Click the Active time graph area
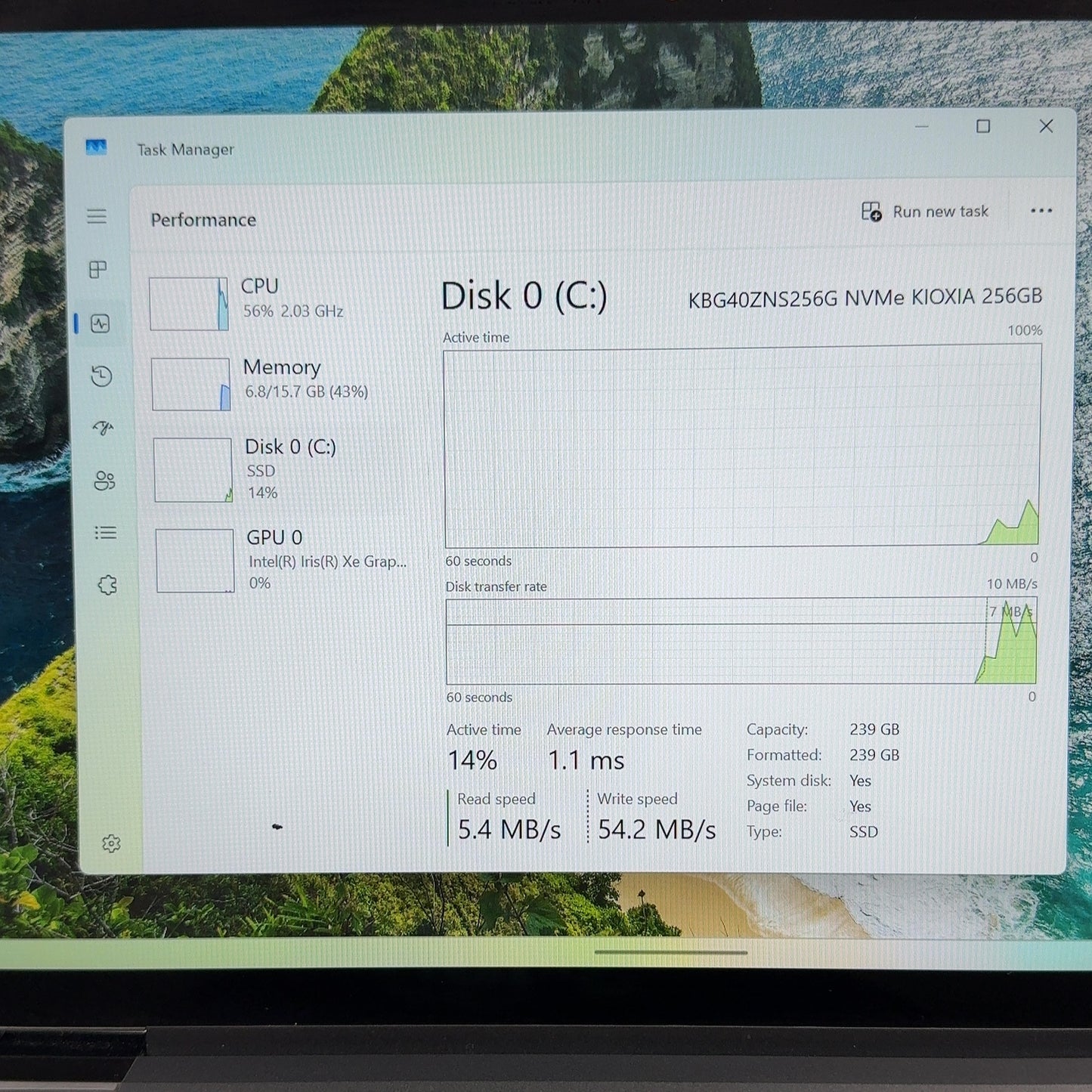This screenshot has width=1092, height=1092. [742, 447]
